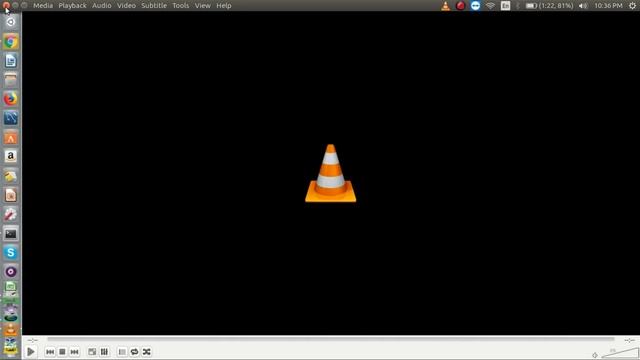640x360 pixels.
Task: Open the Playback menu
Action: tap(72, 6)
